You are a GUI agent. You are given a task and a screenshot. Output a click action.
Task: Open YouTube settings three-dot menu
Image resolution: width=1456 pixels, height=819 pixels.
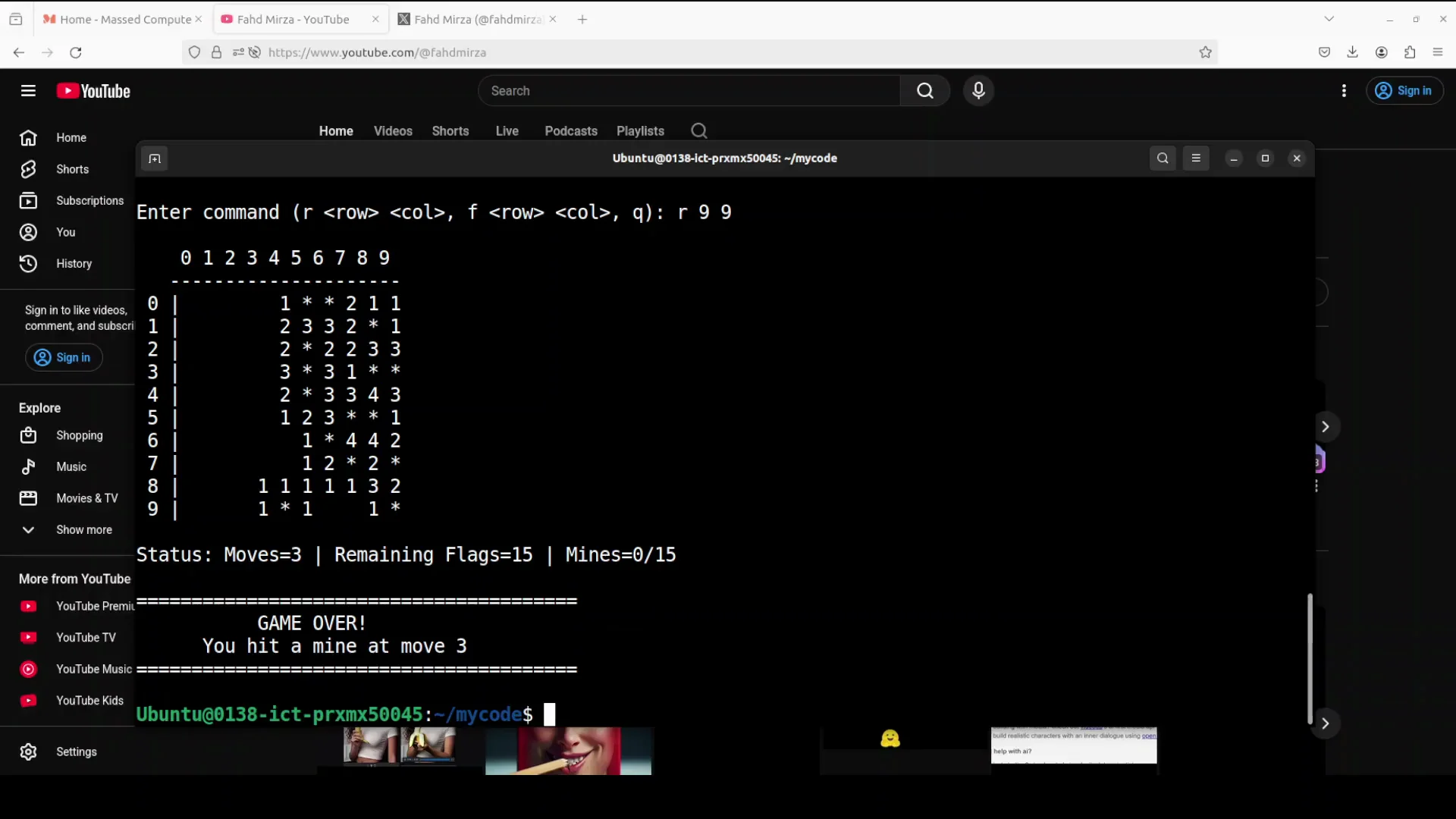pyautogui.click(x=1344, y=91)
